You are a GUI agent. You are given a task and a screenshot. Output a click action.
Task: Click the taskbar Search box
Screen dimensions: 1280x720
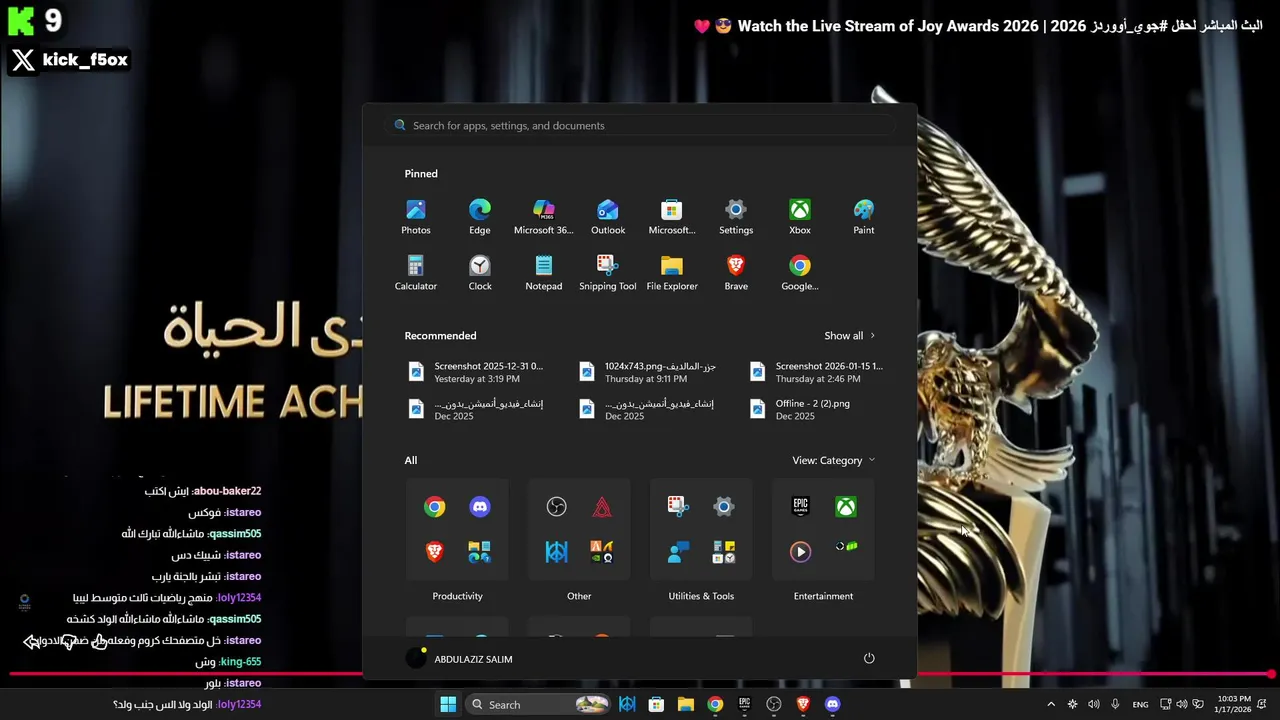click(x=540, y=704)
